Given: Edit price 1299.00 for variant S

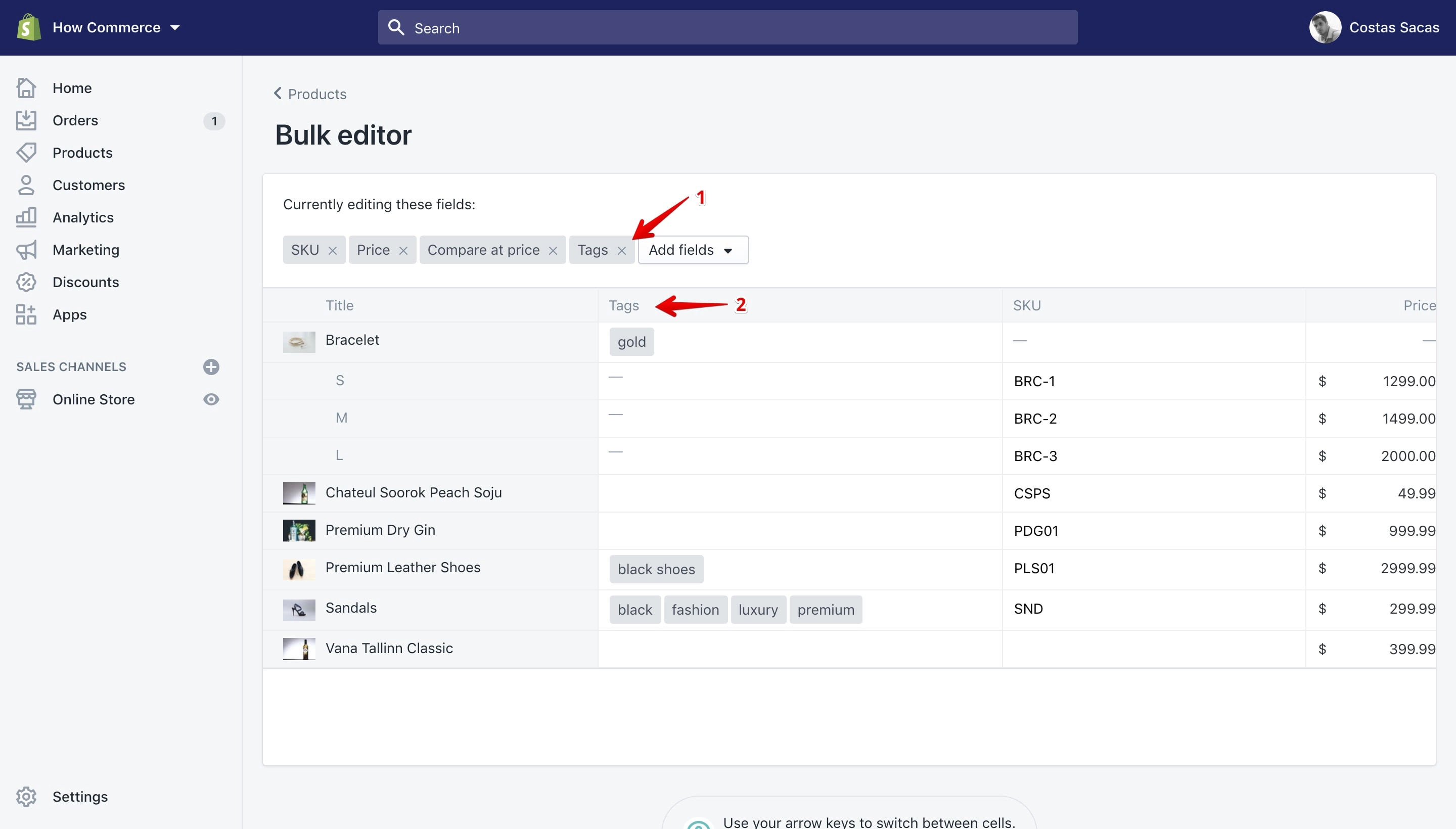Looking at the screenshot, I should tap(1371, 381).
